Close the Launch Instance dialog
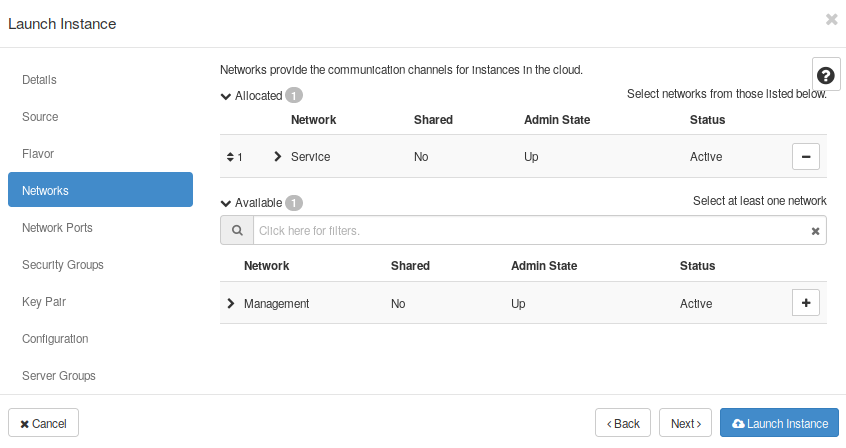Image resolution: width=846 pixels, height=448 pixels. (x=831, y=19)
